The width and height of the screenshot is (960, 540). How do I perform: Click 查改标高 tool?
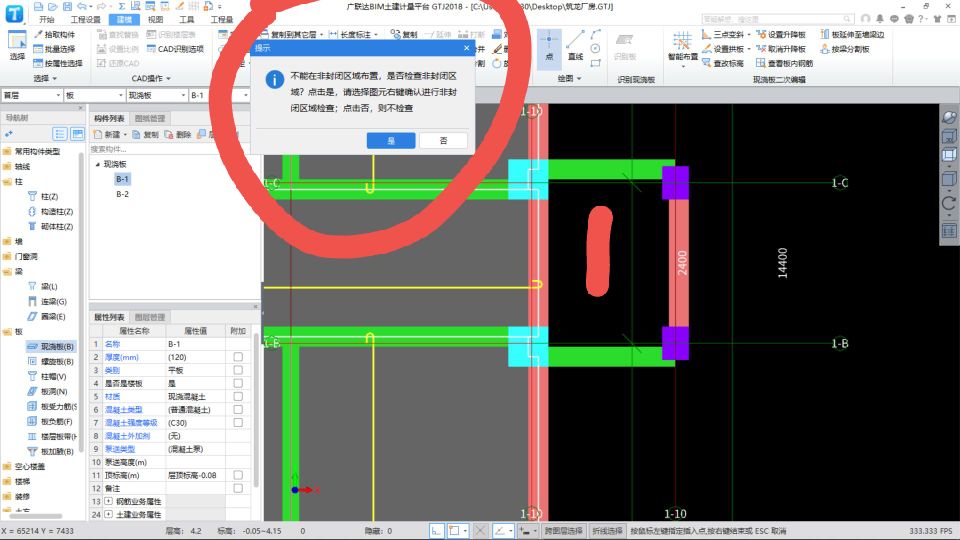click(722, 63)
